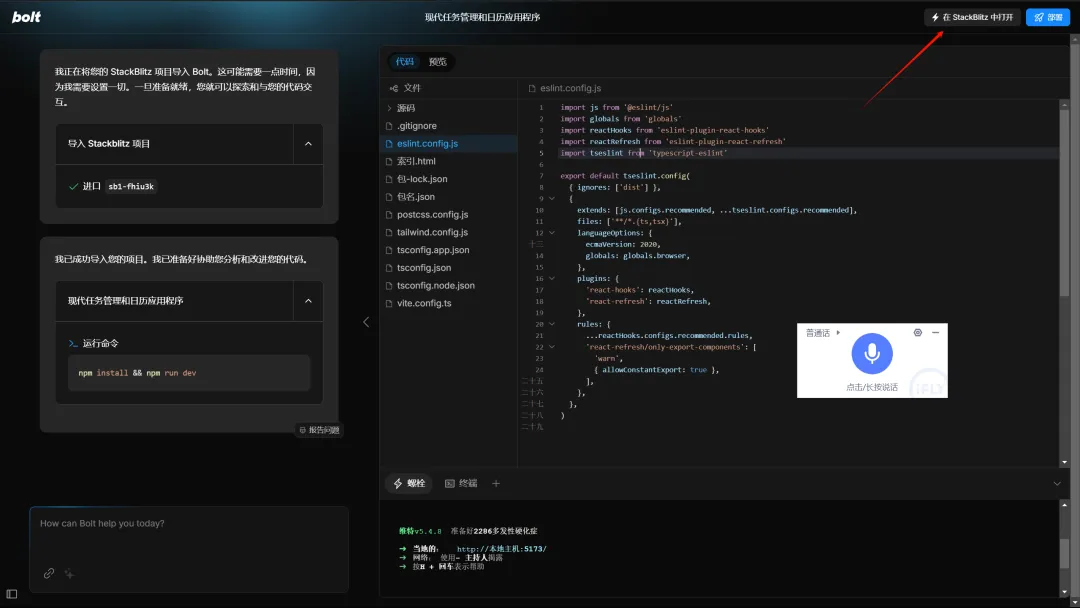Screen dimensions: 1080x608
Task: Click the editor scroll down arrow
Action: click(1064, 463)
